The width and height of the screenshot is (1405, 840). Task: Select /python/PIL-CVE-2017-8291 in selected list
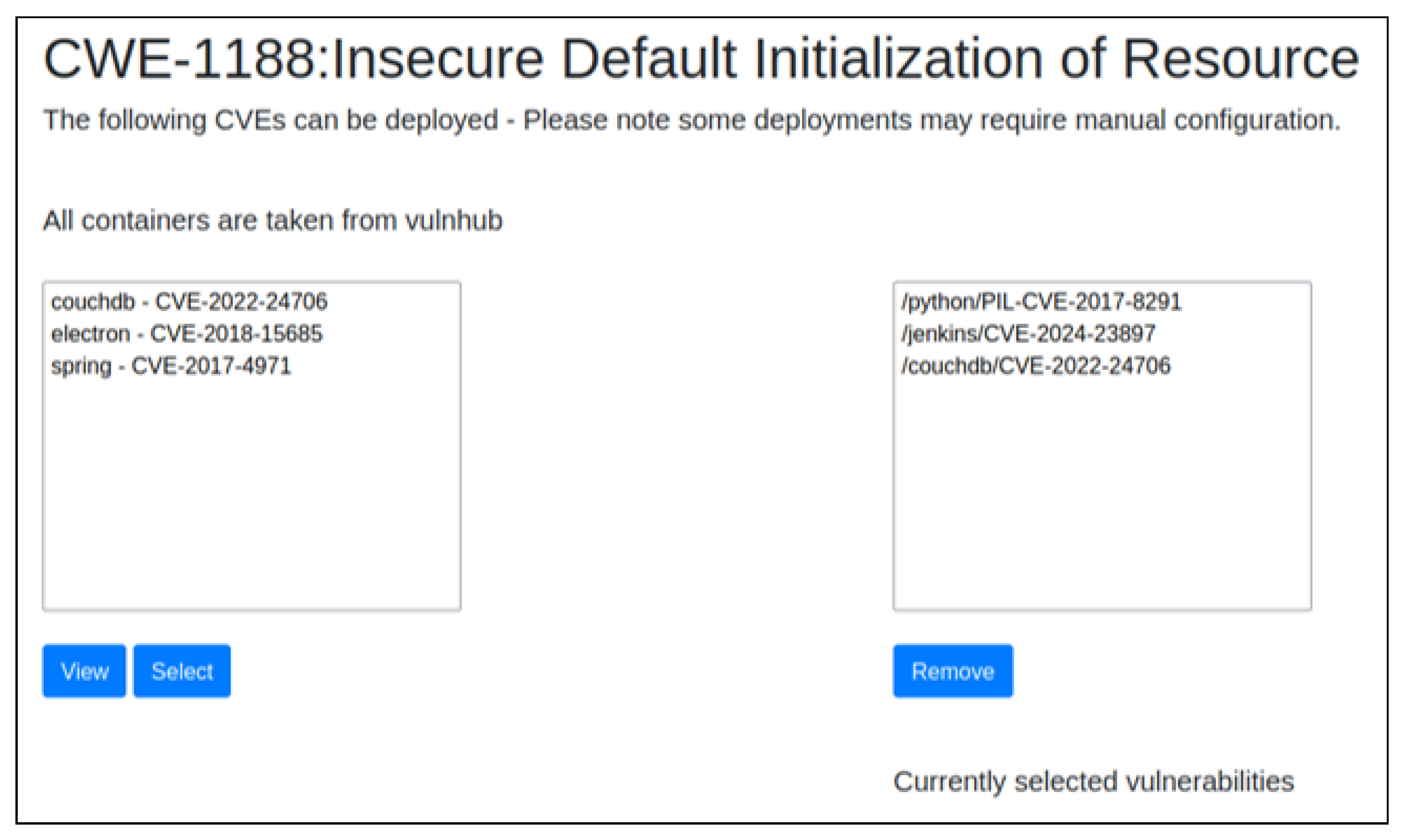click(x=1041, y=302)
